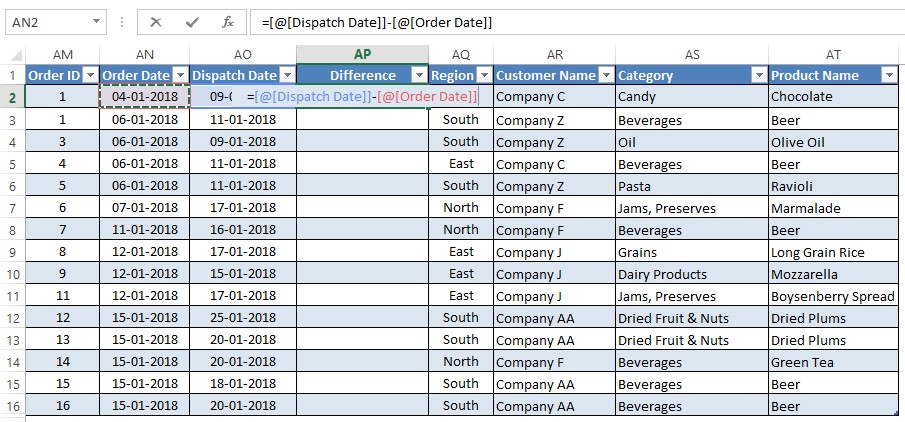Open Region filter dropdown
Screen dimensions: 905x422
484,76
